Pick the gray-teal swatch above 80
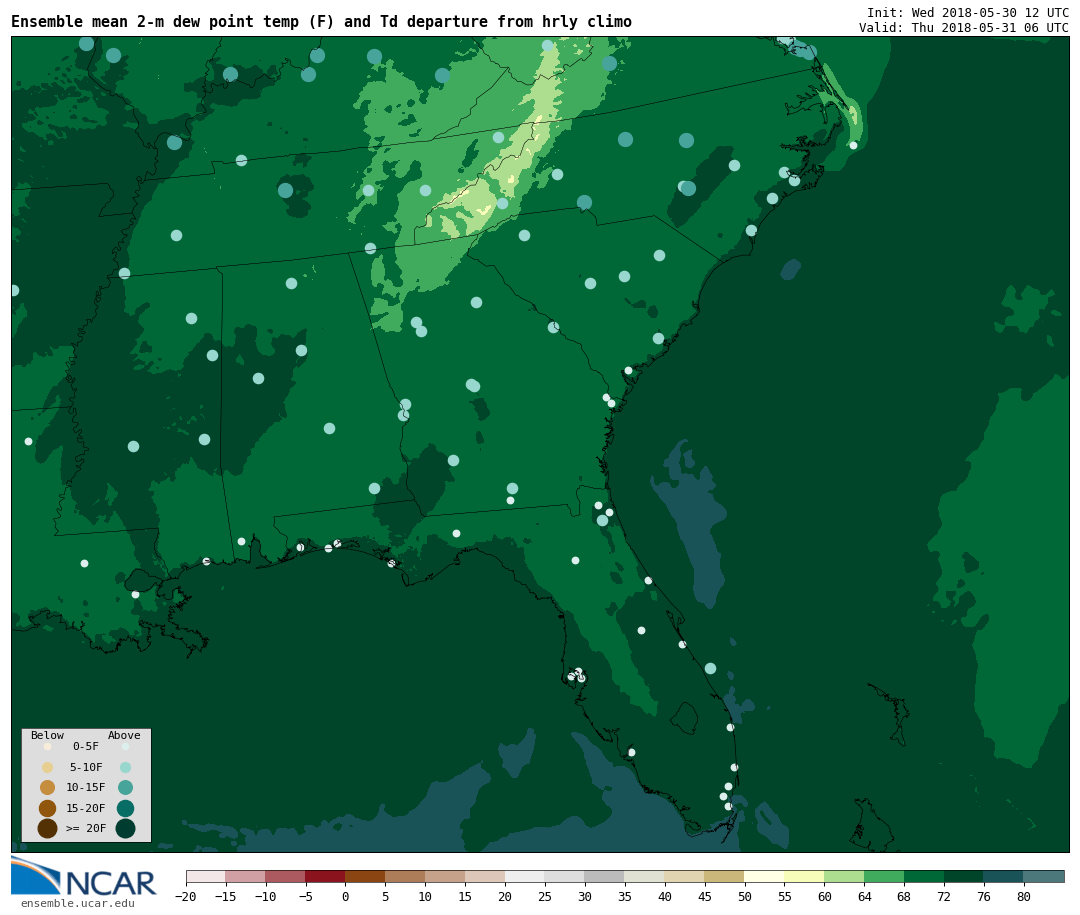The image size is (1080, 915). pos(1044,876)
